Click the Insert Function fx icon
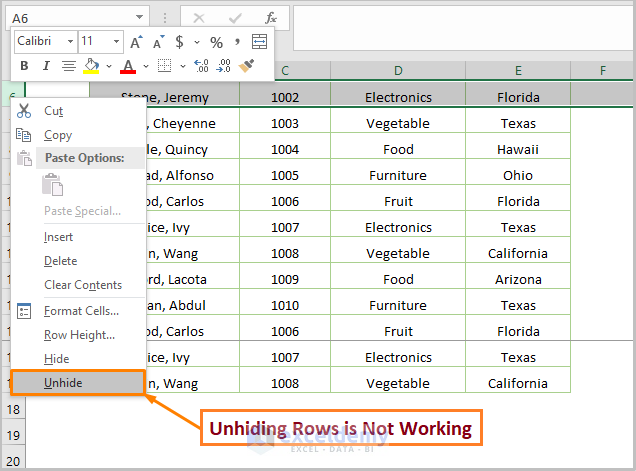The width and height of the screenshot is (636, 471). click(x=271, y=18)
